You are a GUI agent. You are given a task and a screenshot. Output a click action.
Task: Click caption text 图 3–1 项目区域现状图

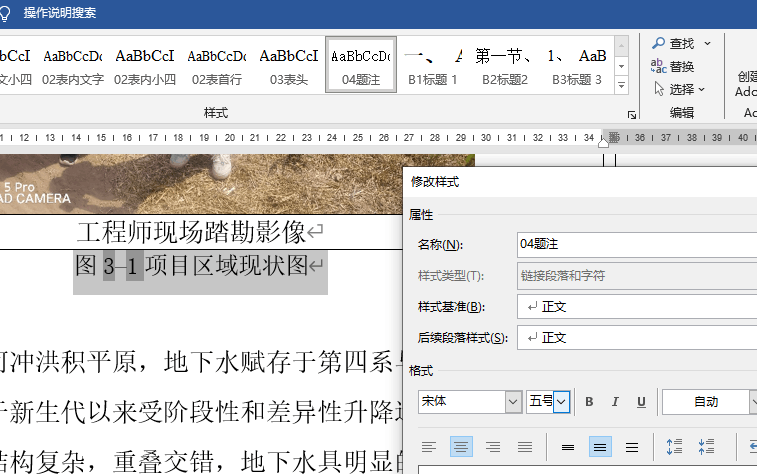191,265
